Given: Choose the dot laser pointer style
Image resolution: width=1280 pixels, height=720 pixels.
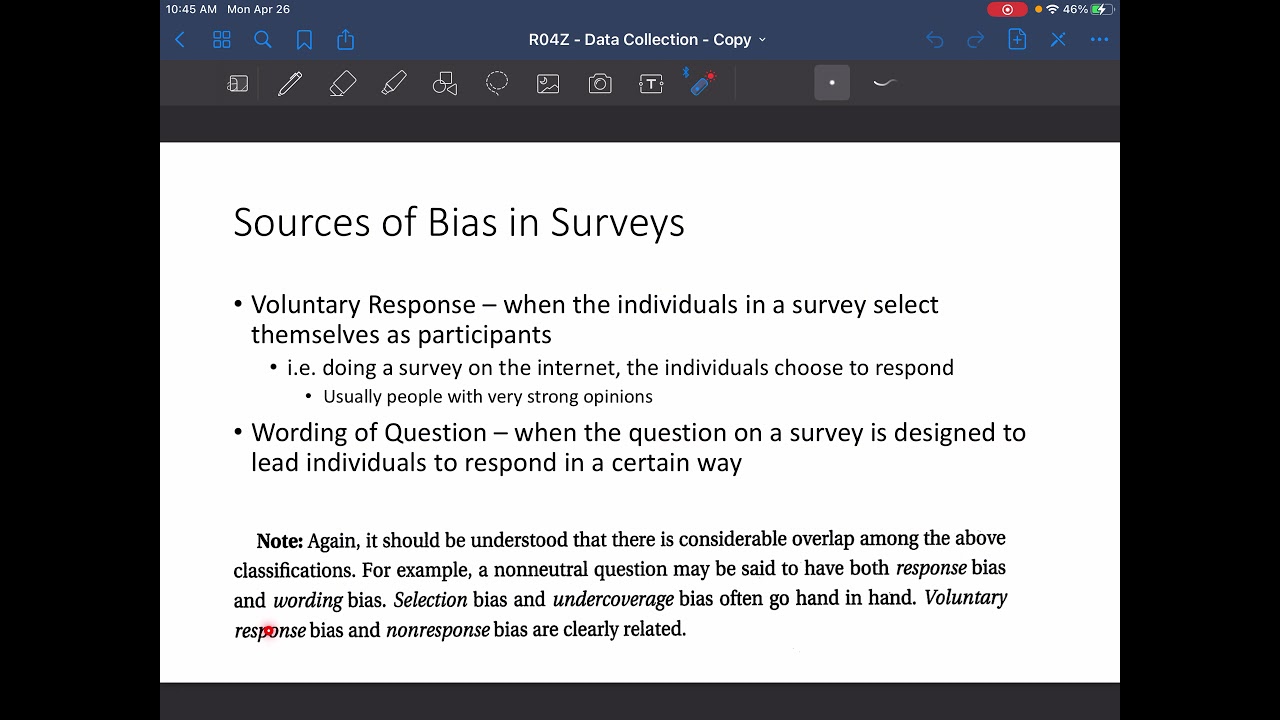Looking at the screenshot, I should (x=832, y=83).
